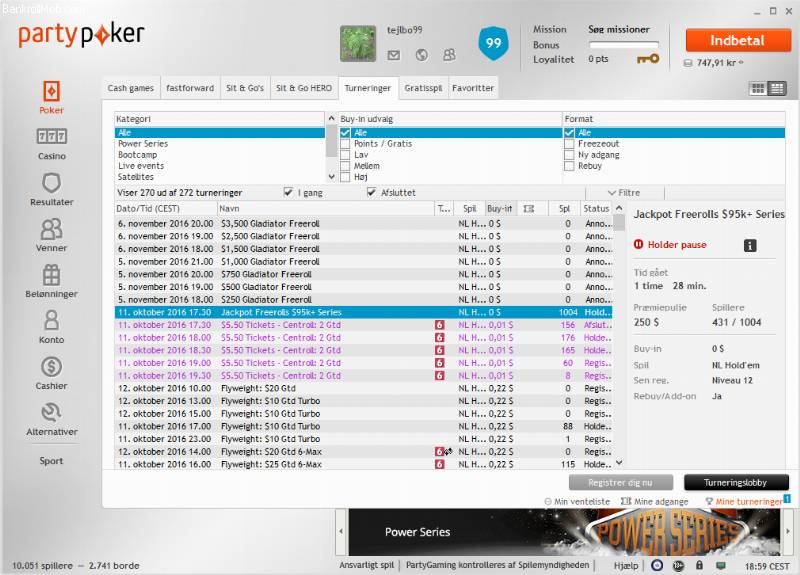This screenshot has height=575, width=800.
Task: Click the globe icon under username
Action: [x=421, y=55]
